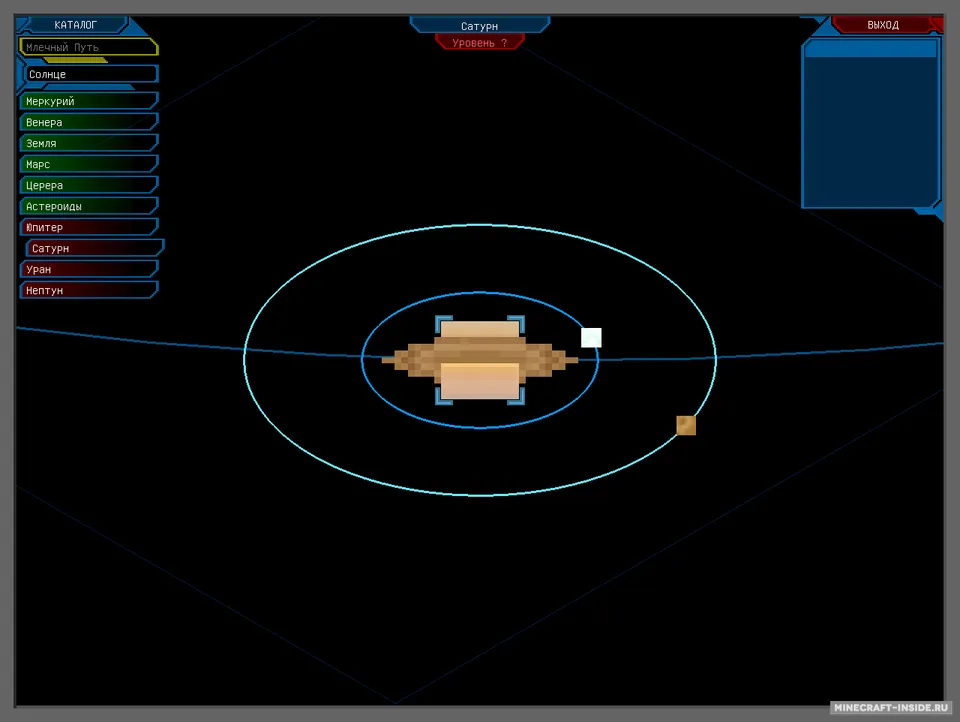Select the brown moon on the outer orbit
The width and height of the screenshot is (960, 722).
686,425
